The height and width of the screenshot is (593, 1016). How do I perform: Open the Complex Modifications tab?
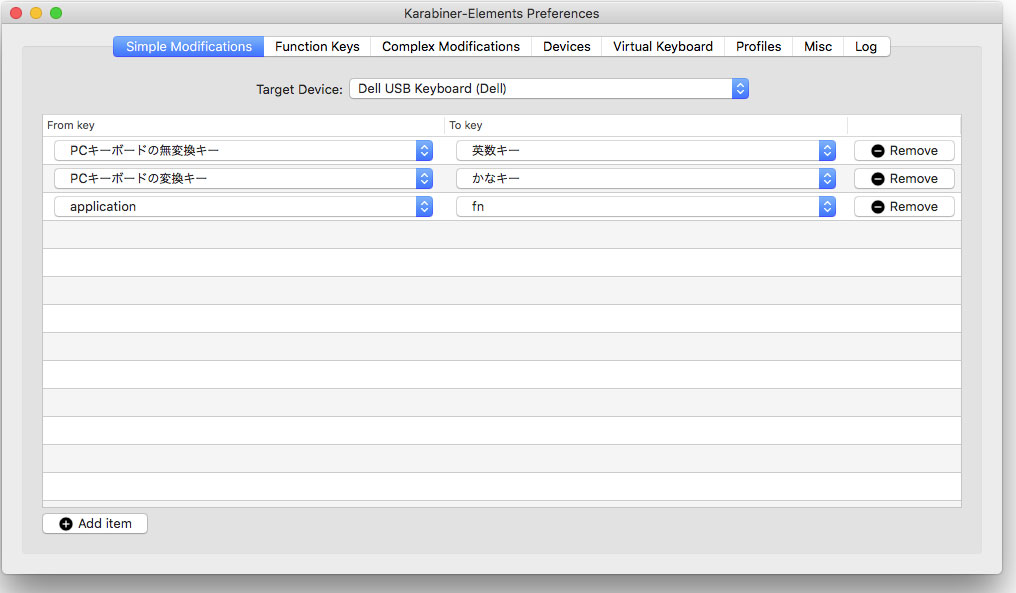point(451,47)
